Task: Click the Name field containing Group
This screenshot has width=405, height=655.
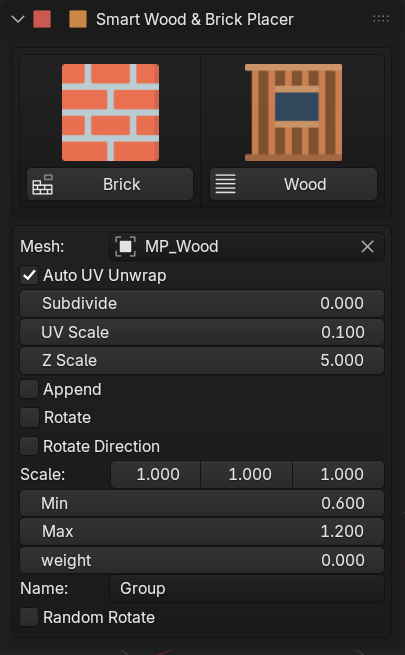Action: pyautogui.click(x=247, y=589)
